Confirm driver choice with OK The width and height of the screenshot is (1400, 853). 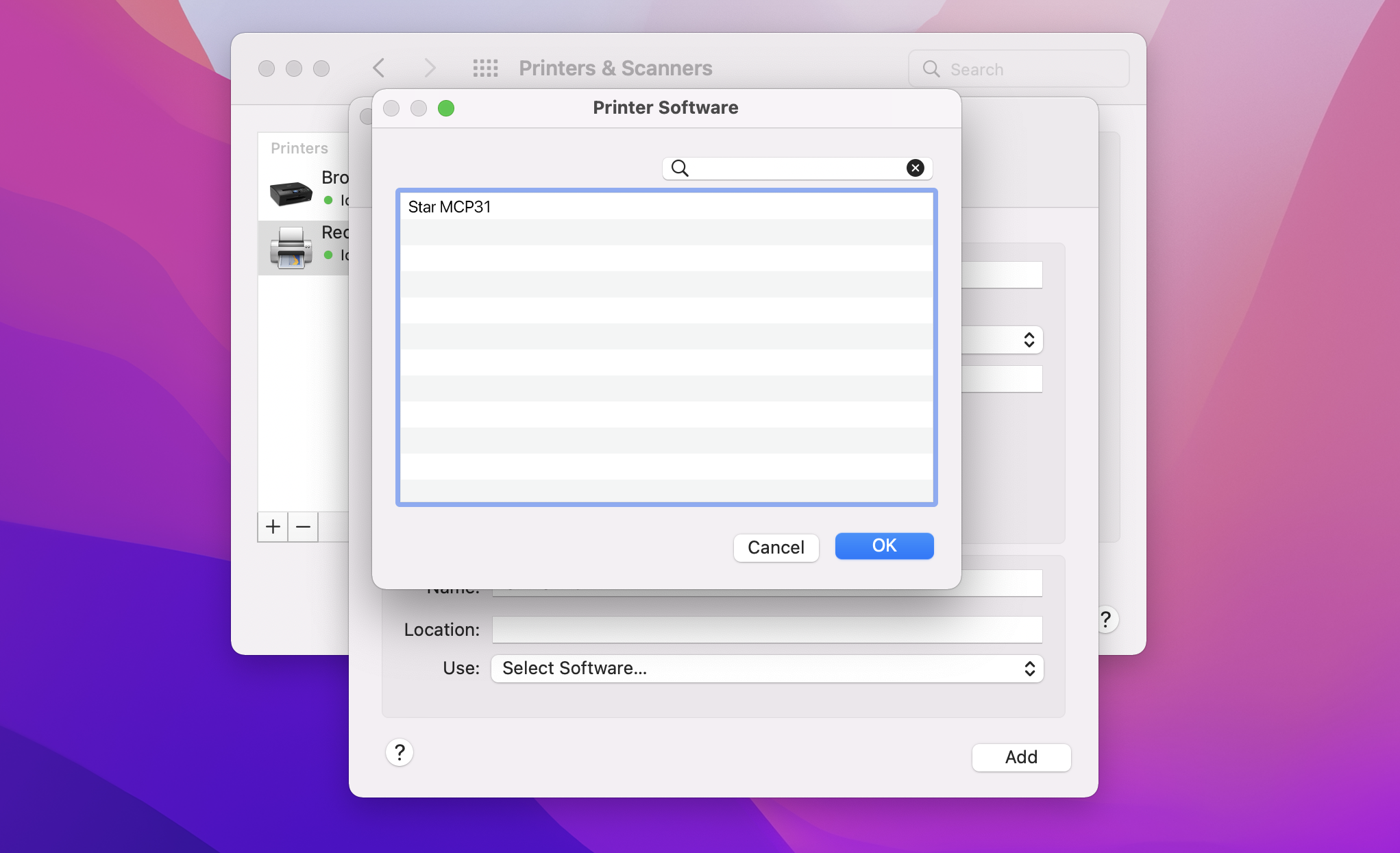[884, 546]
